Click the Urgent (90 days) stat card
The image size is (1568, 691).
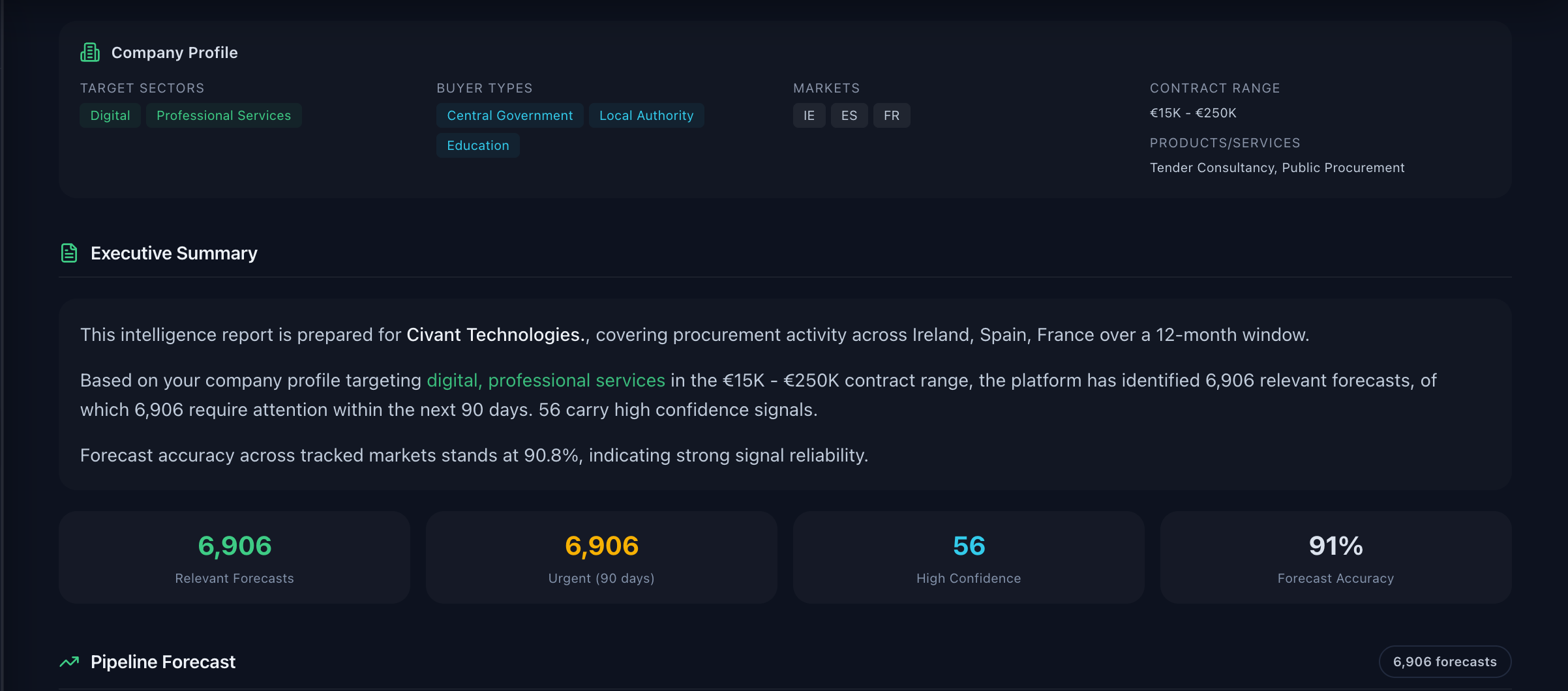tap(601, 557)
